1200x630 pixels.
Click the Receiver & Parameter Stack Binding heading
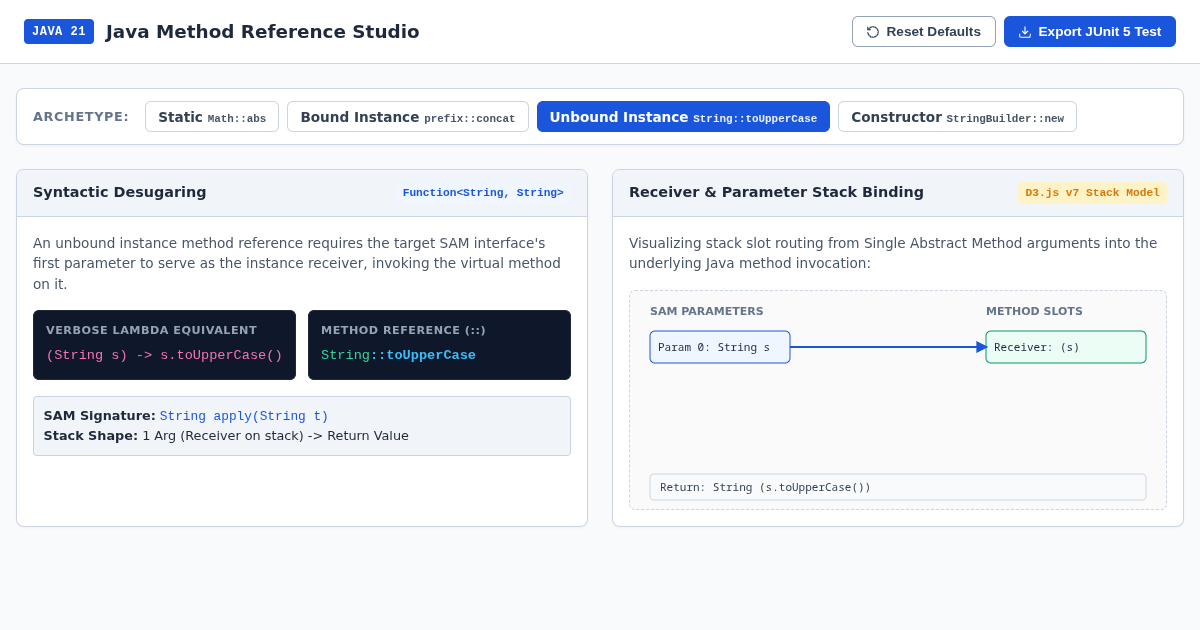pyautogui.click(x=776, y=192)
